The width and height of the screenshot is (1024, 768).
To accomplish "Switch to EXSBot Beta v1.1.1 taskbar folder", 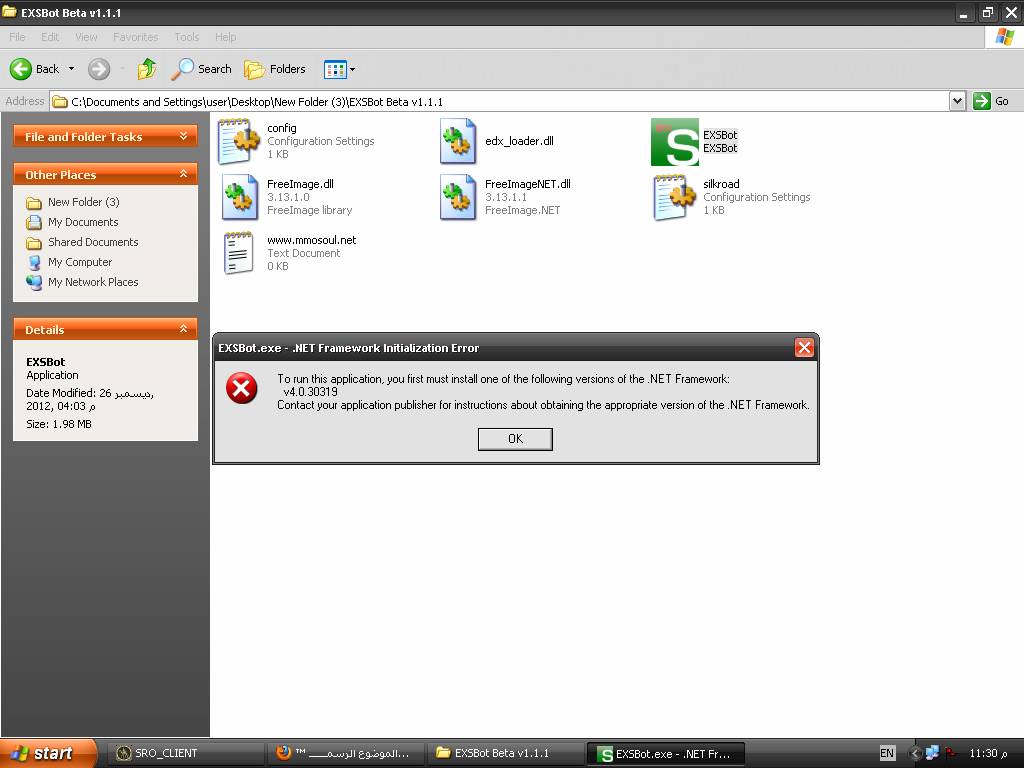I will pyautogui.click(x=505, y=754).
